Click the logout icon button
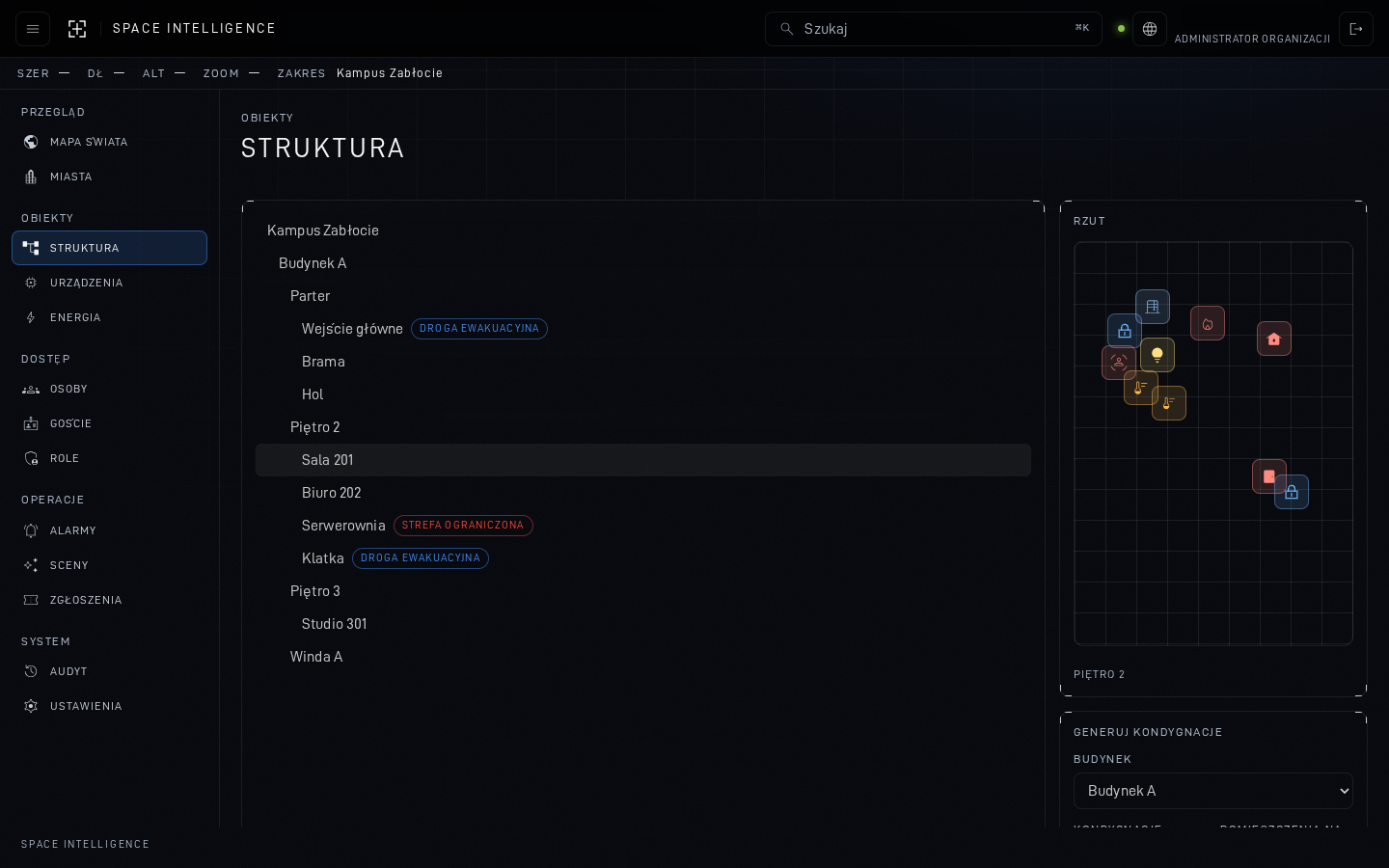Image resolution: width=1389 pixels, height=868 pixels. (x=1356, y=29)
